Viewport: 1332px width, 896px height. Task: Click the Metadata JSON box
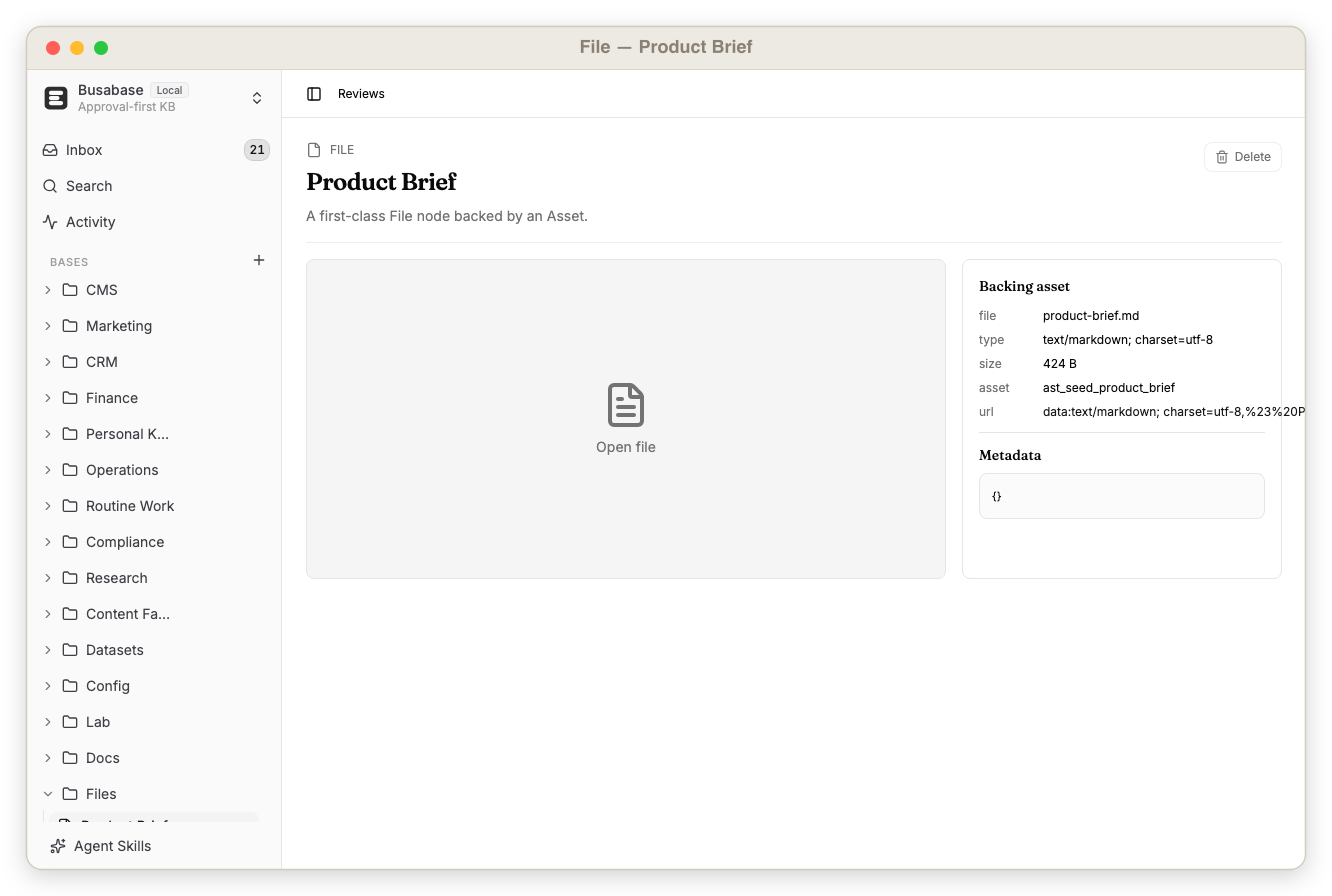pyautogui.click(x=1122, y=496)
